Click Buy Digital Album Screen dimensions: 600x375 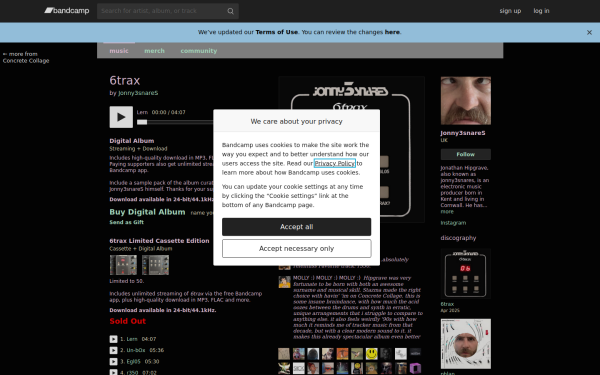(147, 212)
